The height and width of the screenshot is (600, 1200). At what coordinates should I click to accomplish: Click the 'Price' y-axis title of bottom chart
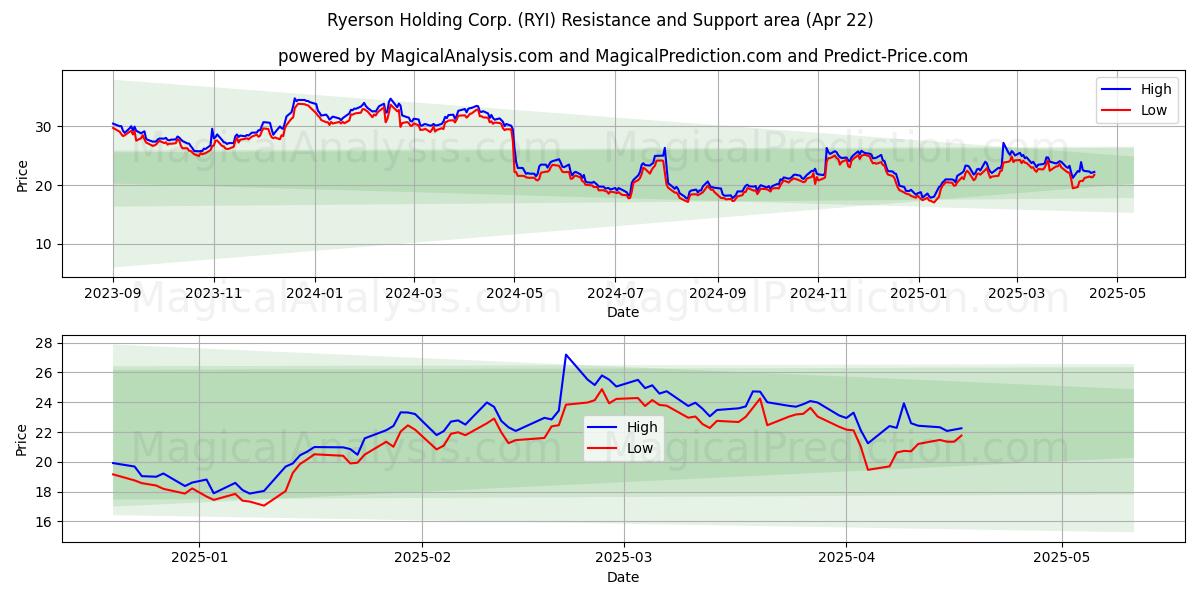pyautogui.click(x=22, y=439)
